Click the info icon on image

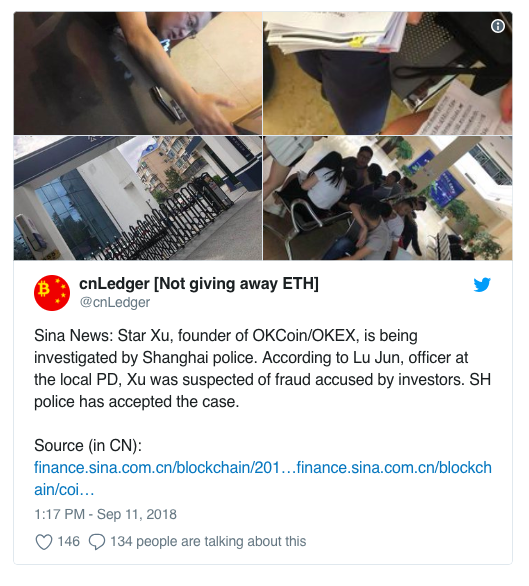pos(498,26)
